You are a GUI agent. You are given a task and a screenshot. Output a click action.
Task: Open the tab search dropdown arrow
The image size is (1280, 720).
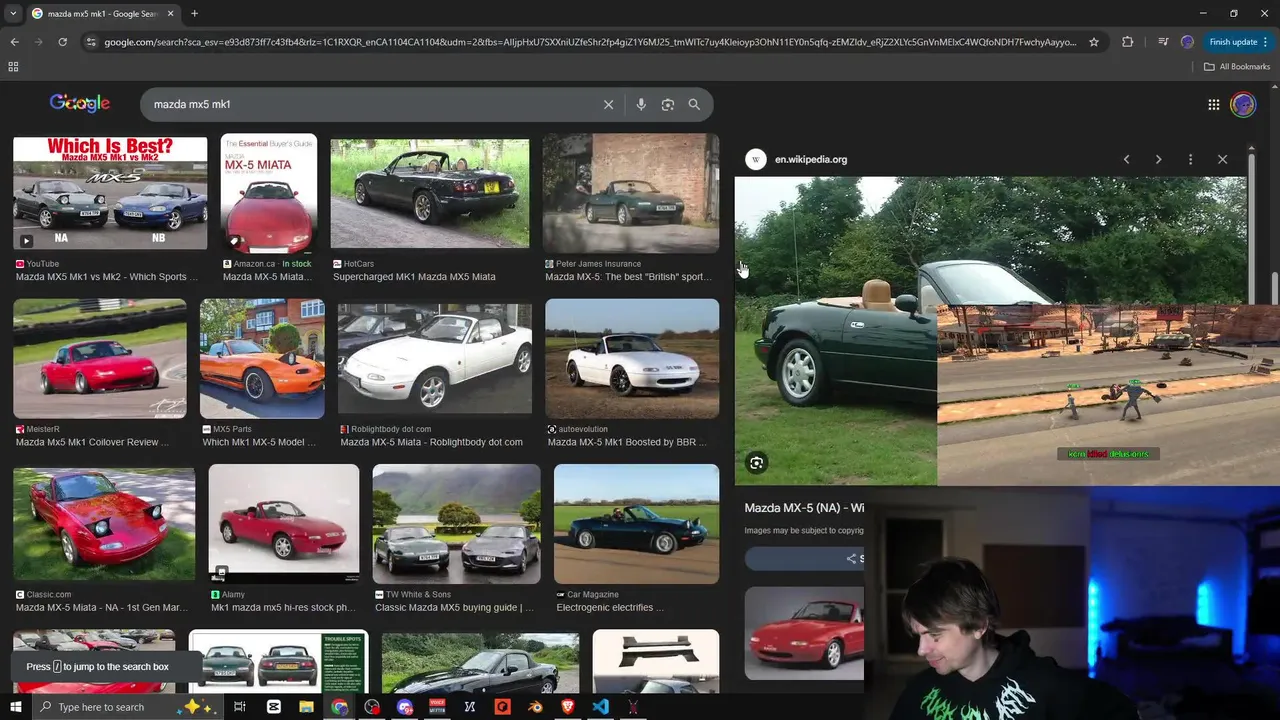[x=13, y=13]
